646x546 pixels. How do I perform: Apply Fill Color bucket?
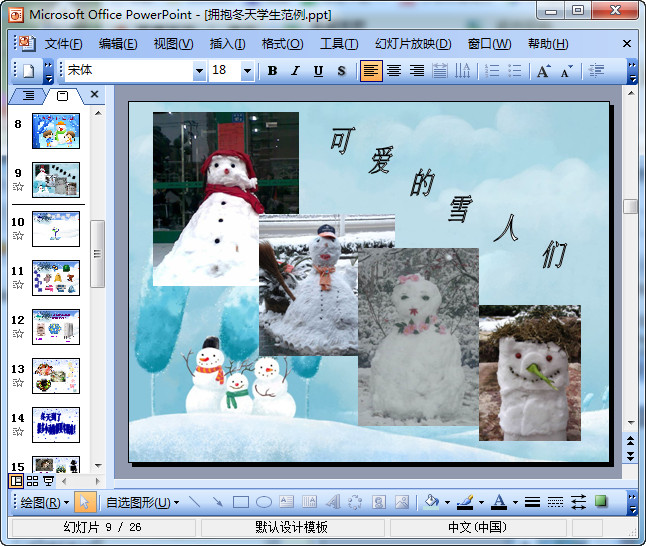point(432,502)
